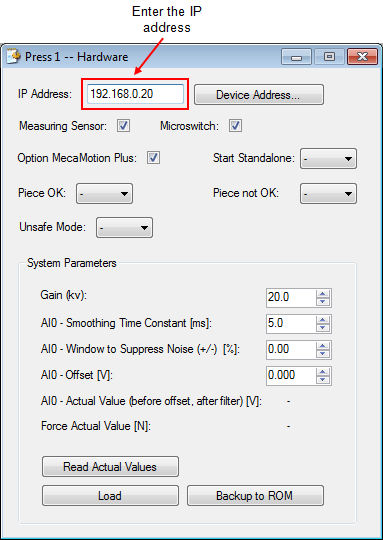383x540 pixels.
Task: Click the AI0 Offset value field
Action: tap(291, 376)
